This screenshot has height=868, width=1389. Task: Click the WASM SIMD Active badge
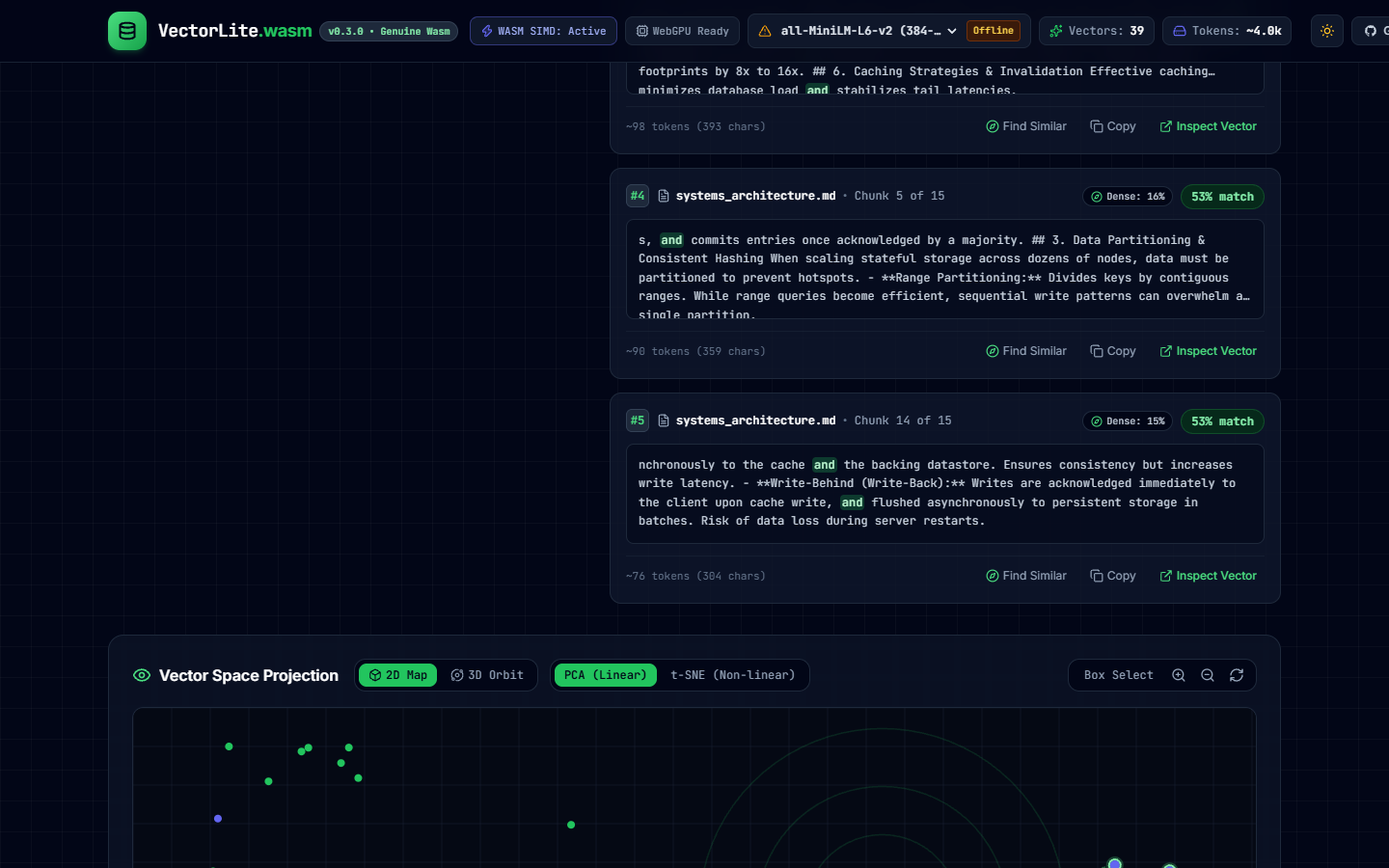pos(544,31)
